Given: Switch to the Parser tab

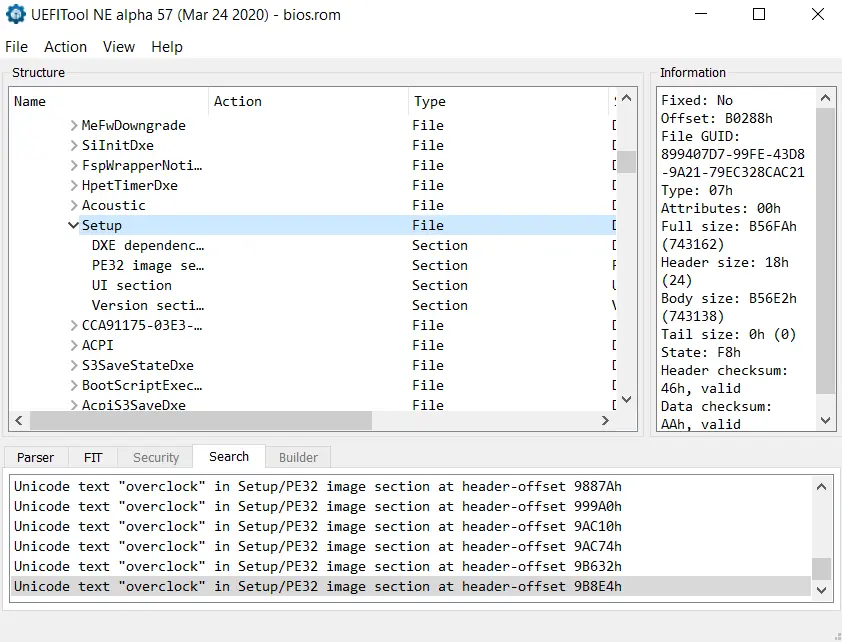Looking at the screenshot, I should [x=35, y=457].
